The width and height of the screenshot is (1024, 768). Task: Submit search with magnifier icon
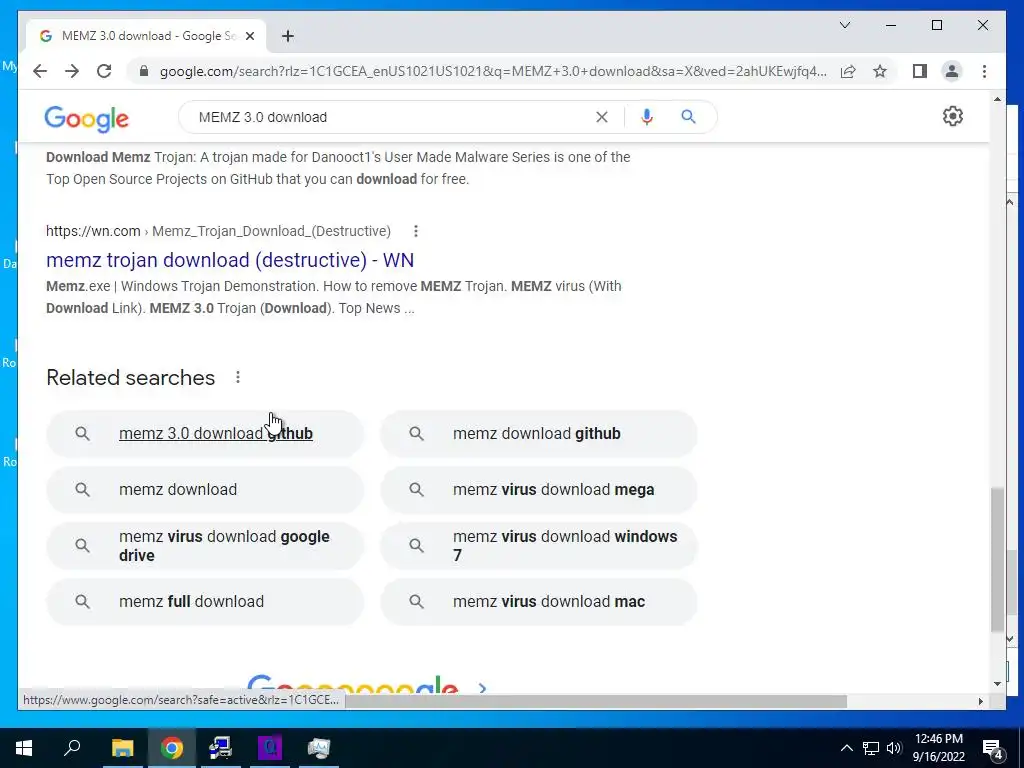tap(688, 117)
